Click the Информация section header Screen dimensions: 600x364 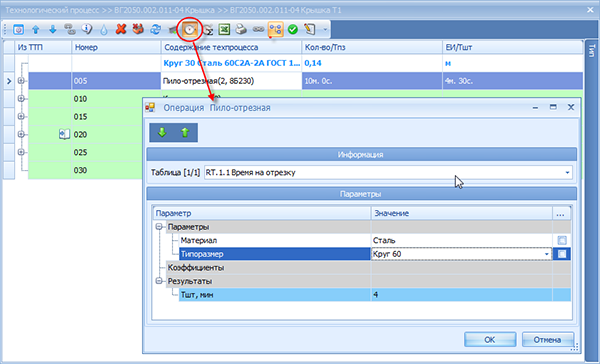click(x=362, y=155)
